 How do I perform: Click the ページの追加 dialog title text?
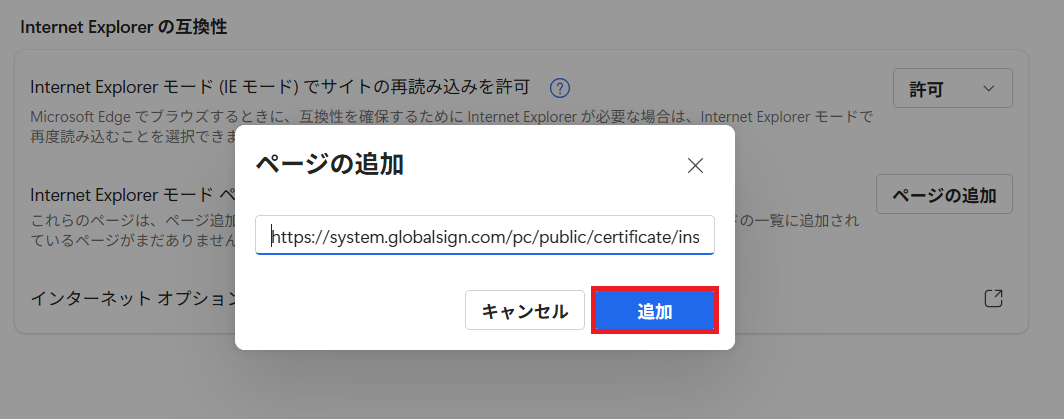pyautogui.click(x=330, y=165)
